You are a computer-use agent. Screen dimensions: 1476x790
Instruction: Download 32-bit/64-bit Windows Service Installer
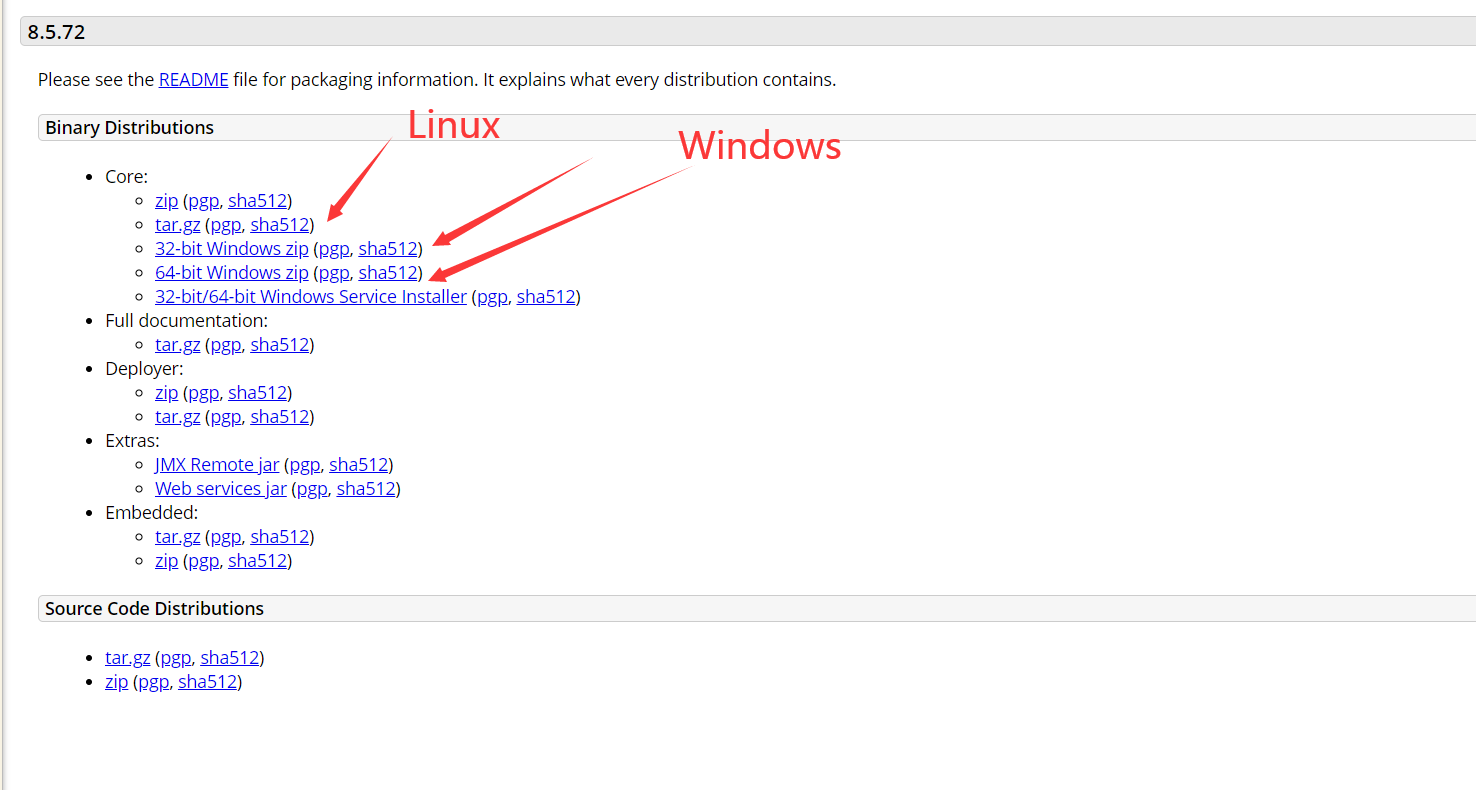tap(310, 297)
